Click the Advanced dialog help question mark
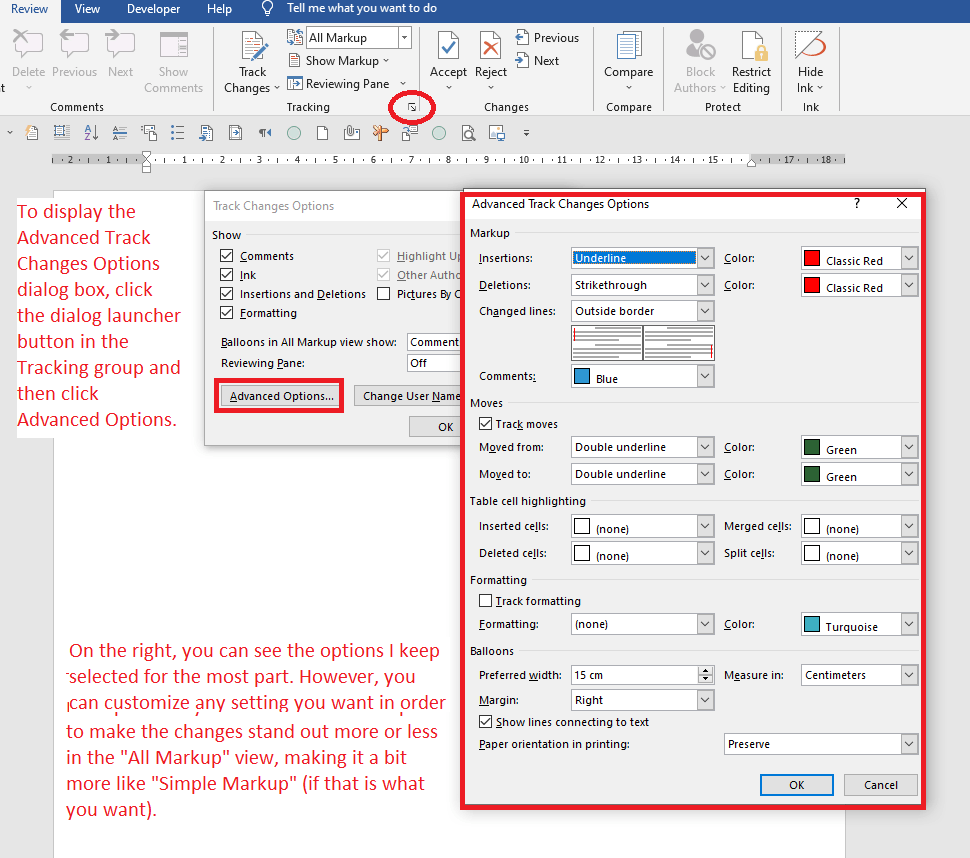970x858 pixels. click(x=857, y=204)
